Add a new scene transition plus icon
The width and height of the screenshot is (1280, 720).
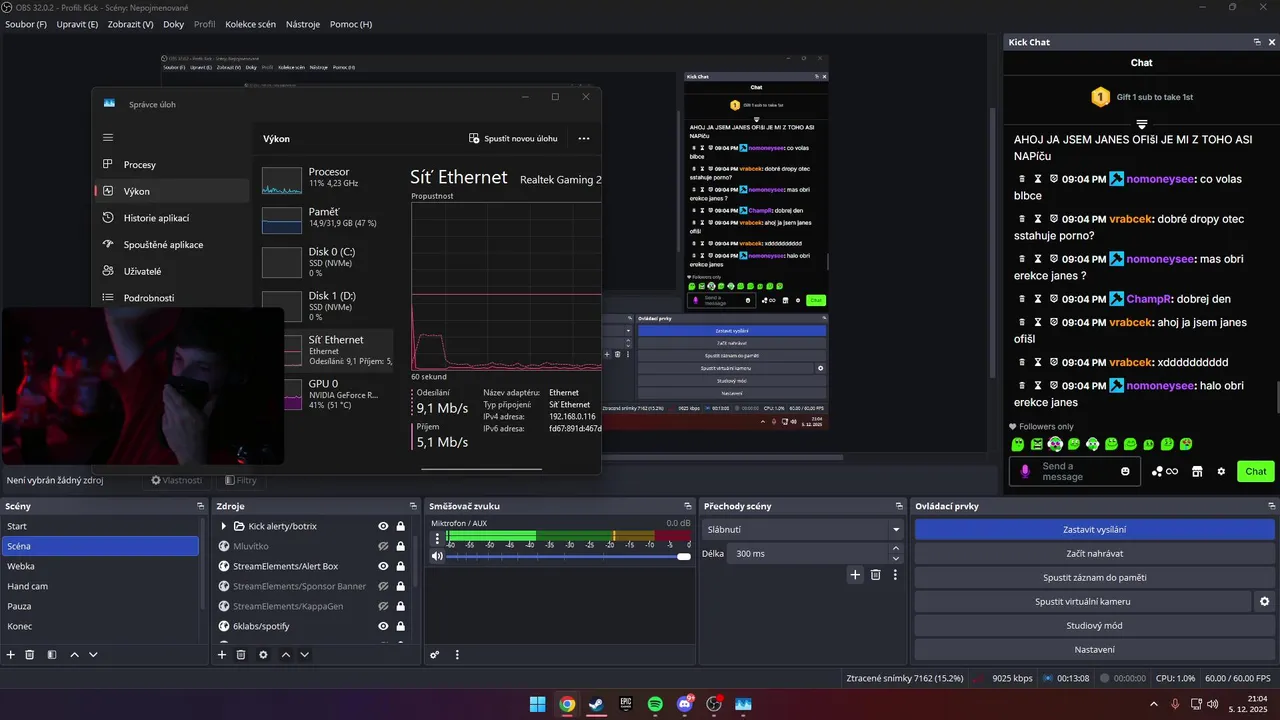click(855, 574)
